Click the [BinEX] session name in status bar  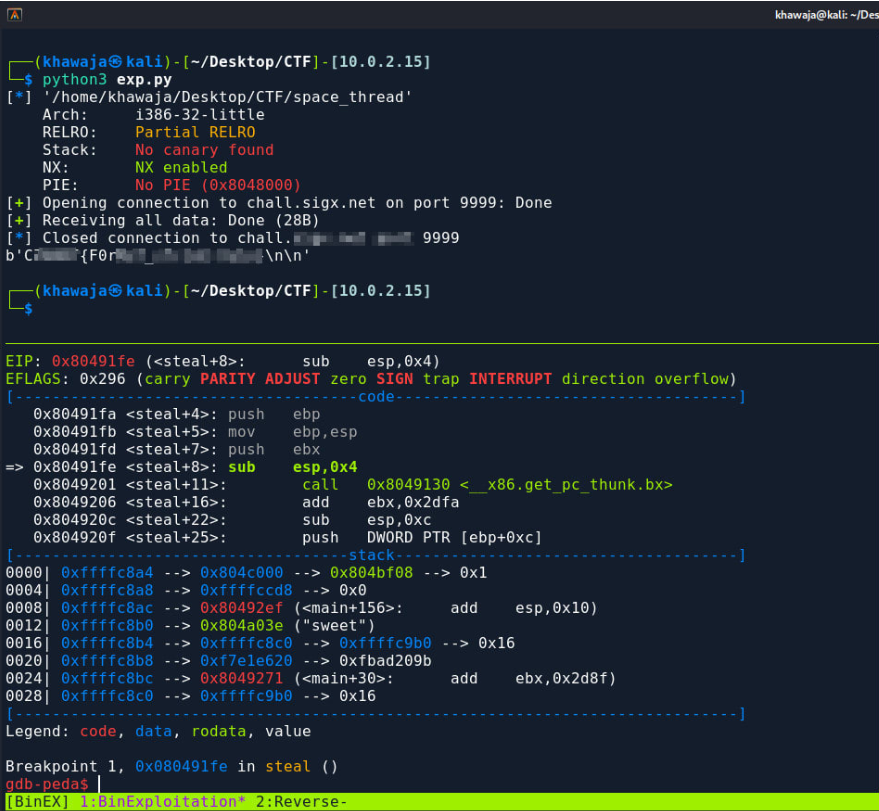(37, 802)
